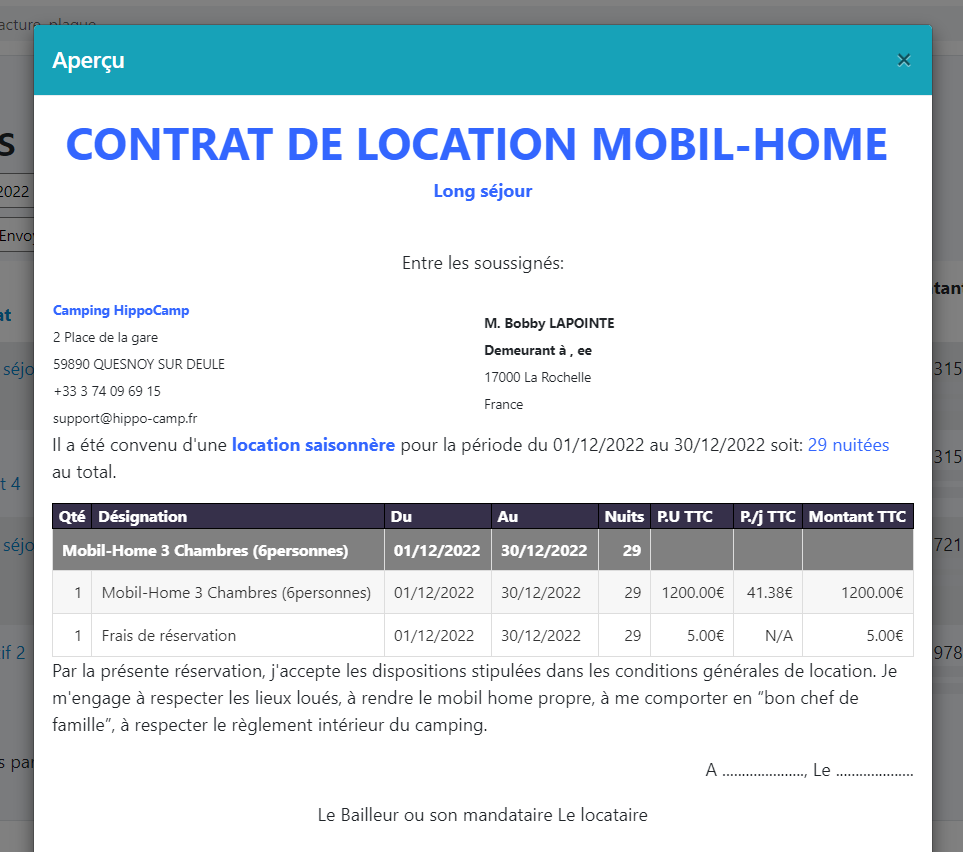963x852 pixels.
Task: Click the Désignation column header
Action: (143, 517)
